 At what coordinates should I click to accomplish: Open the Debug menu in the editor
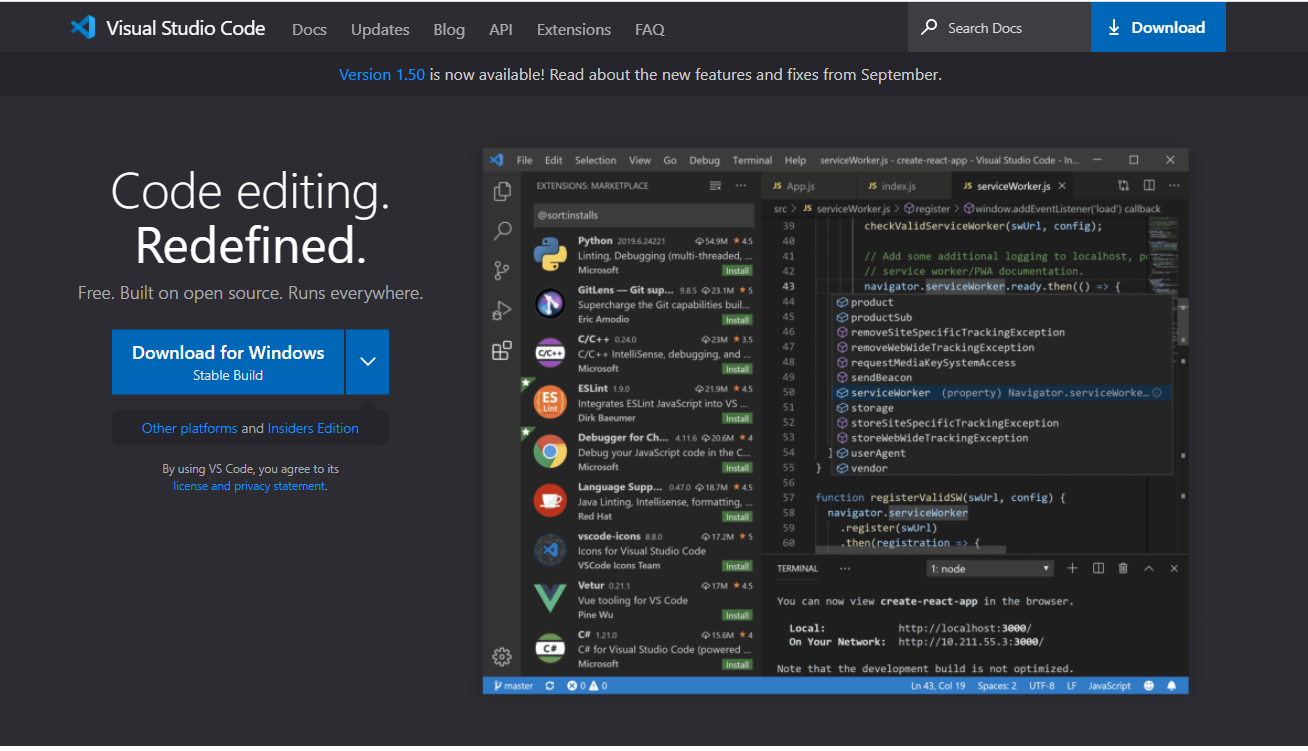pos(704,160)
